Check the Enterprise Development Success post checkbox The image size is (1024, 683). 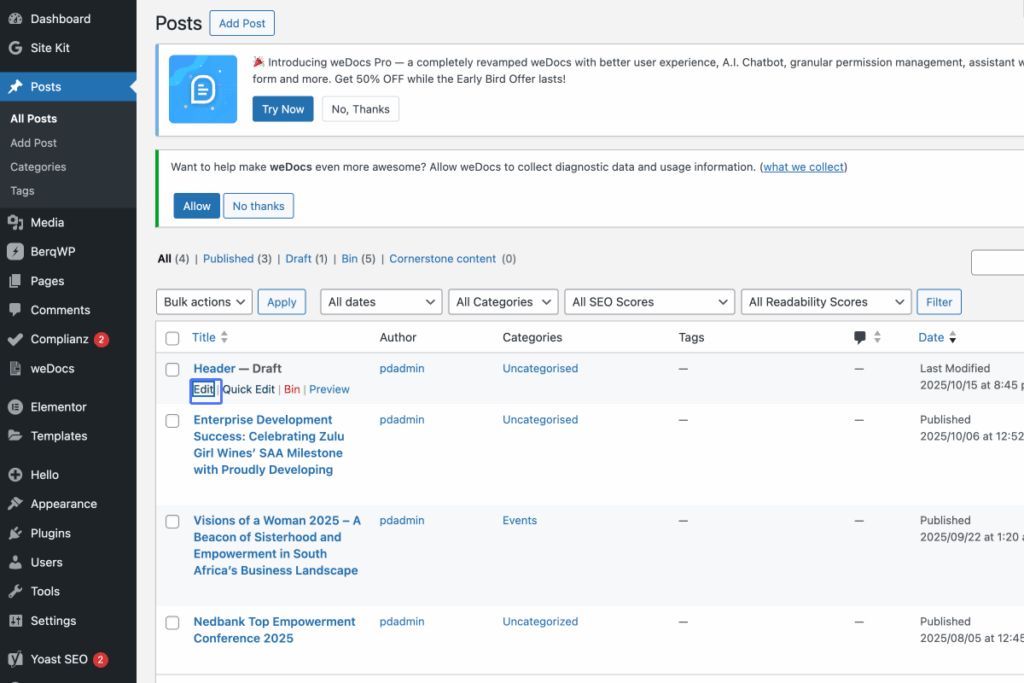click(x=172, y=421)
